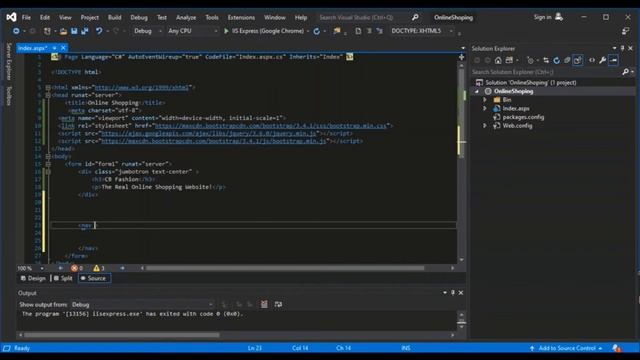Viewport: 640px width, 360px height.
Task: Click the Pending Changes Filter clock icon
Action: click(x=530, y=60)
